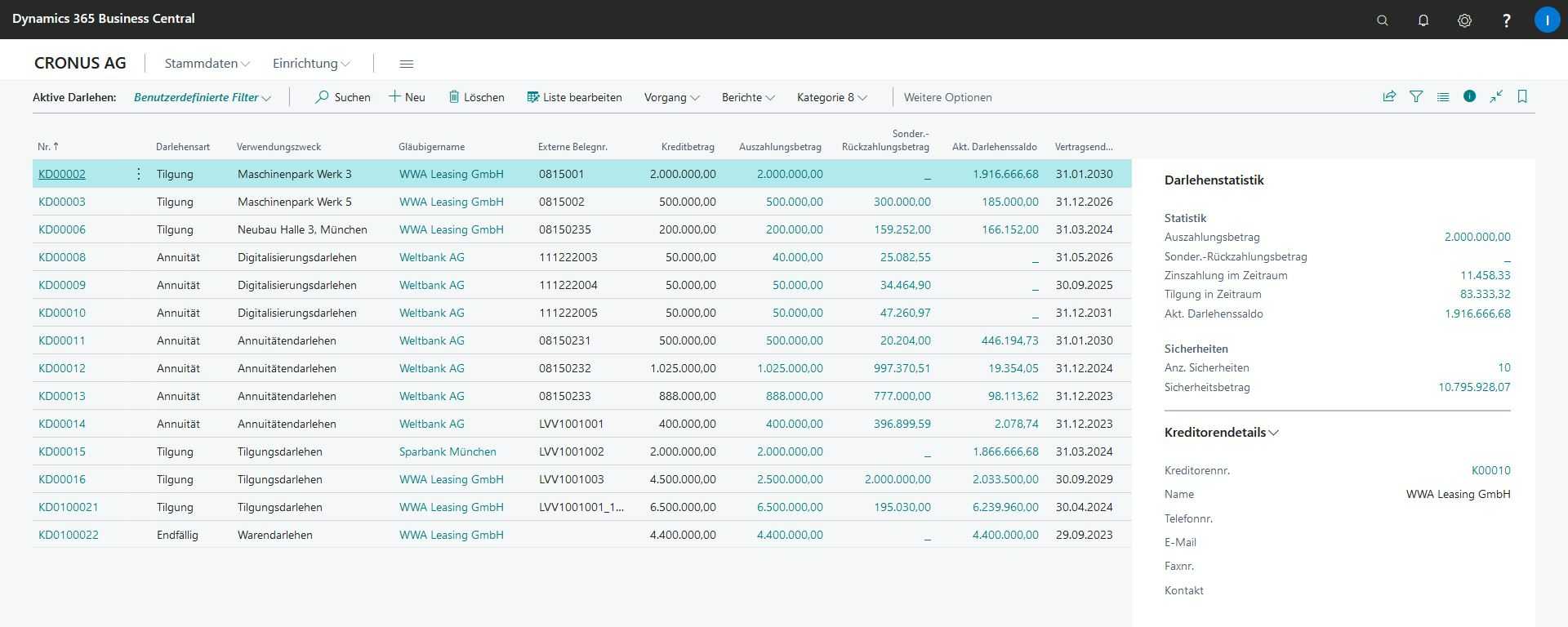This screenshot has width=1568, height=627.
Task: Click the bookmark page icon
Action: click(x=1522, y=96)
